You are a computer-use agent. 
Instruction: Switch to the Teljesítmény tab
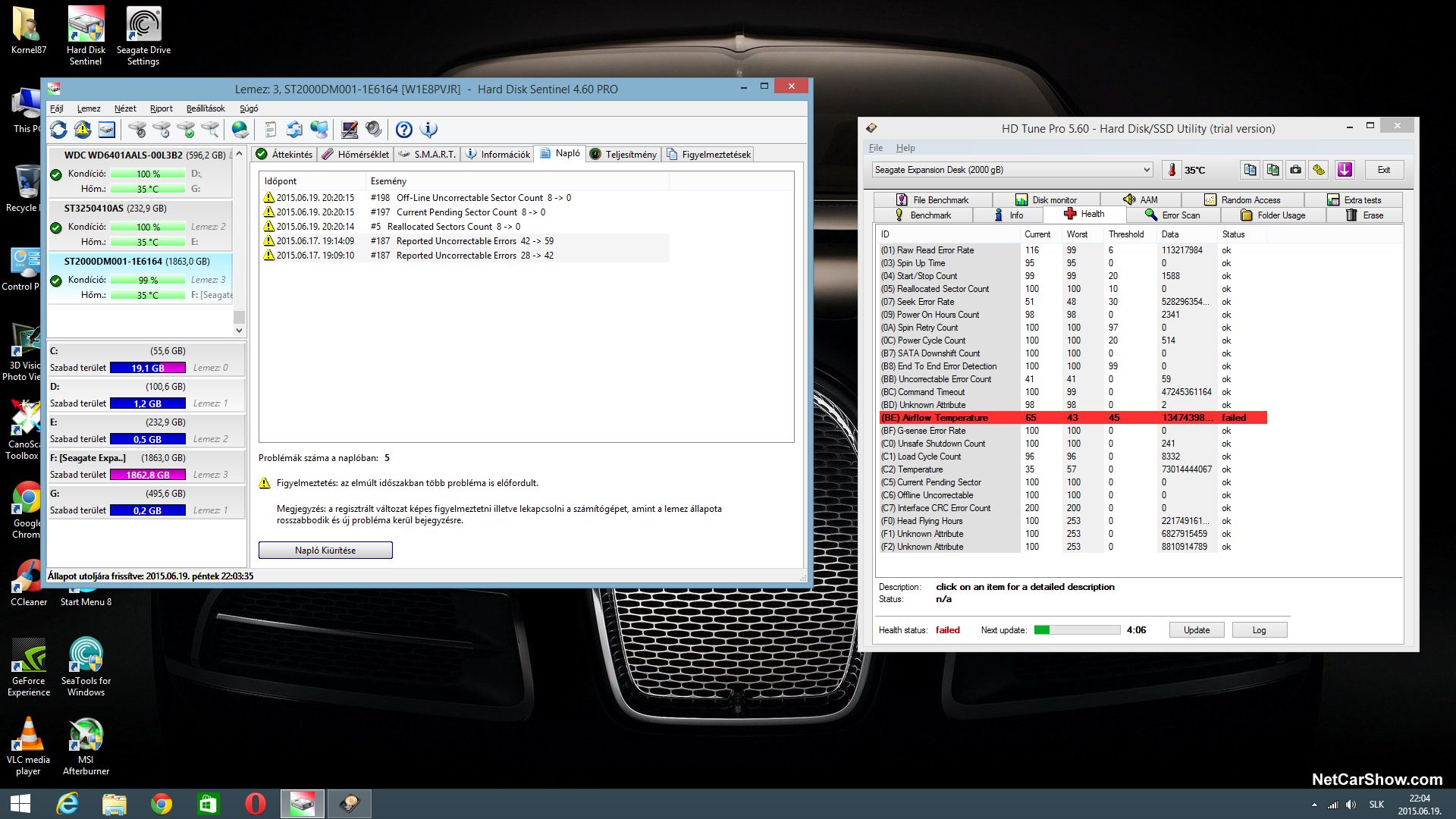pos(623,154)
